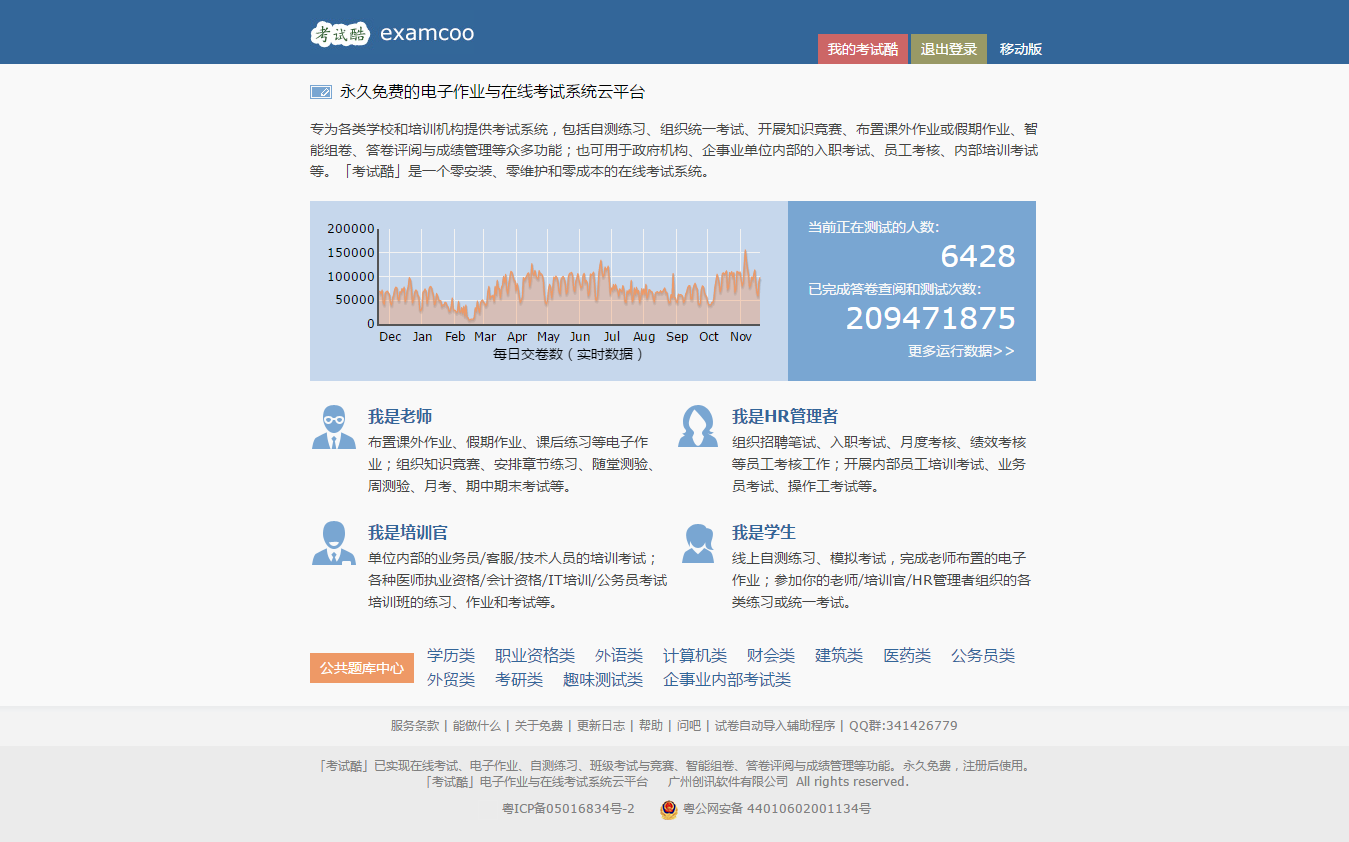Open the 外语类 category link
This screenshot has height=842, width=1349.
(x=619, y=656)
